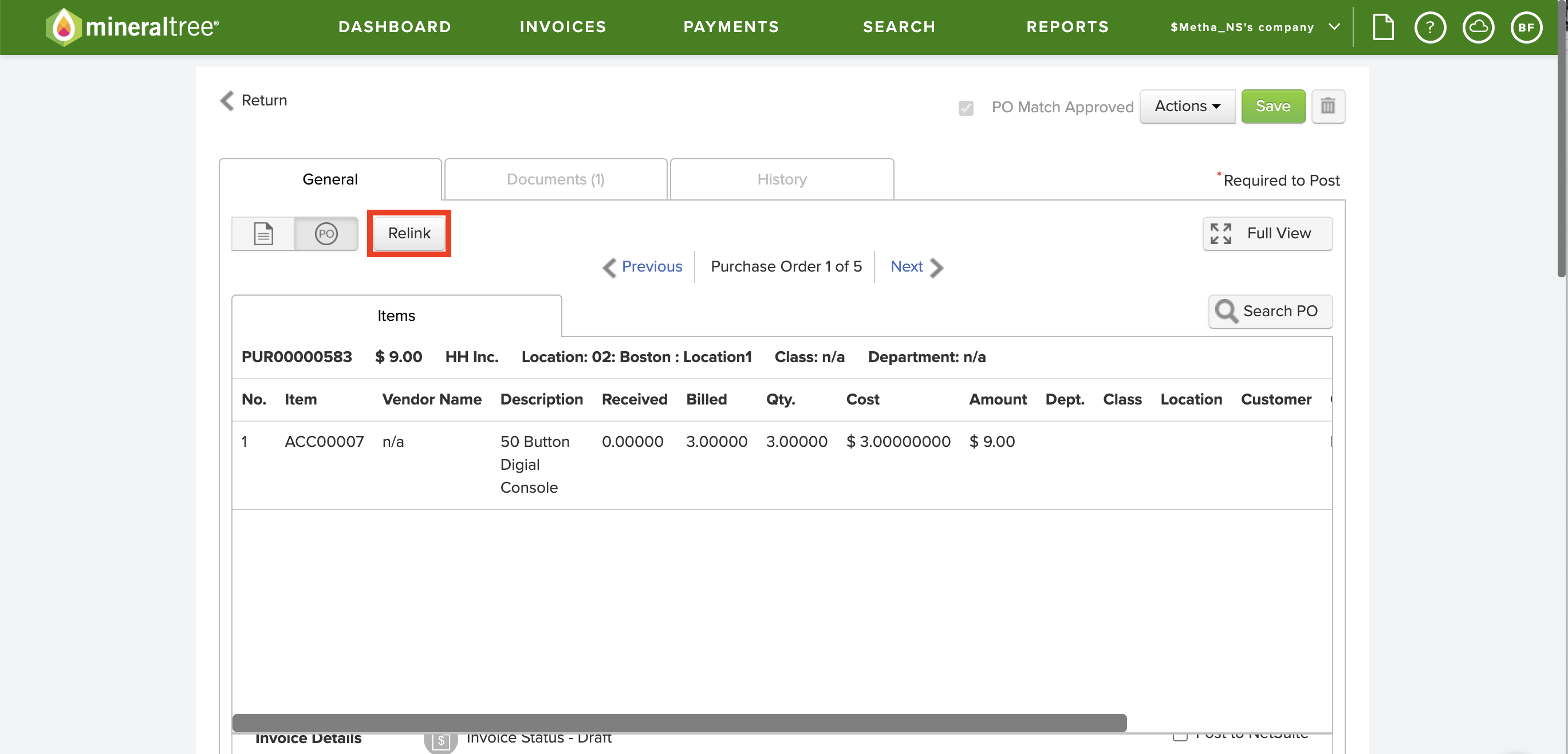Click the new document icon in header

tap(1383, 28)
